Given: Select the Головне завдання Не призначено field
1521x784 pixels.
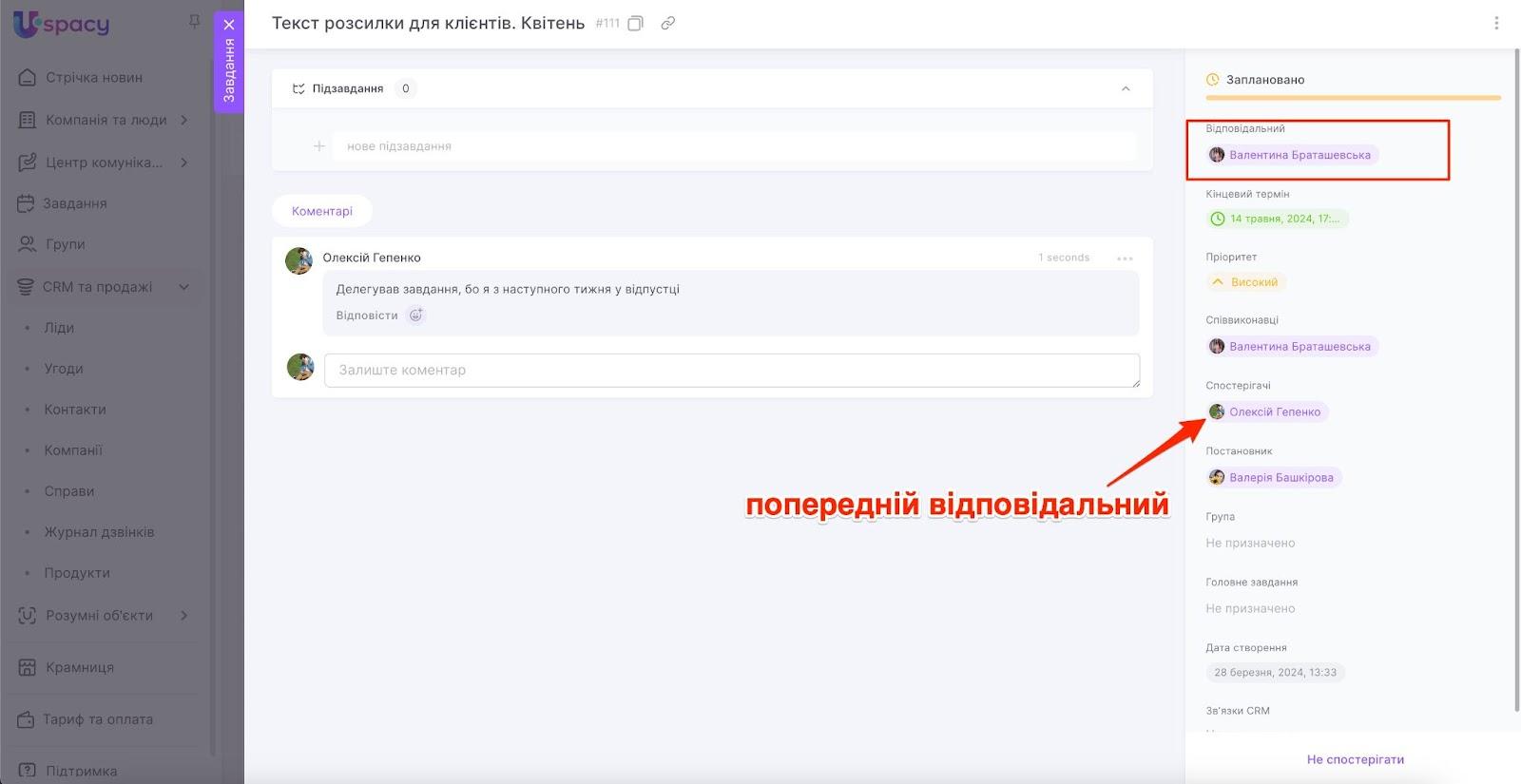Looking at the screenshot, I should click(x=1250, y=609).
